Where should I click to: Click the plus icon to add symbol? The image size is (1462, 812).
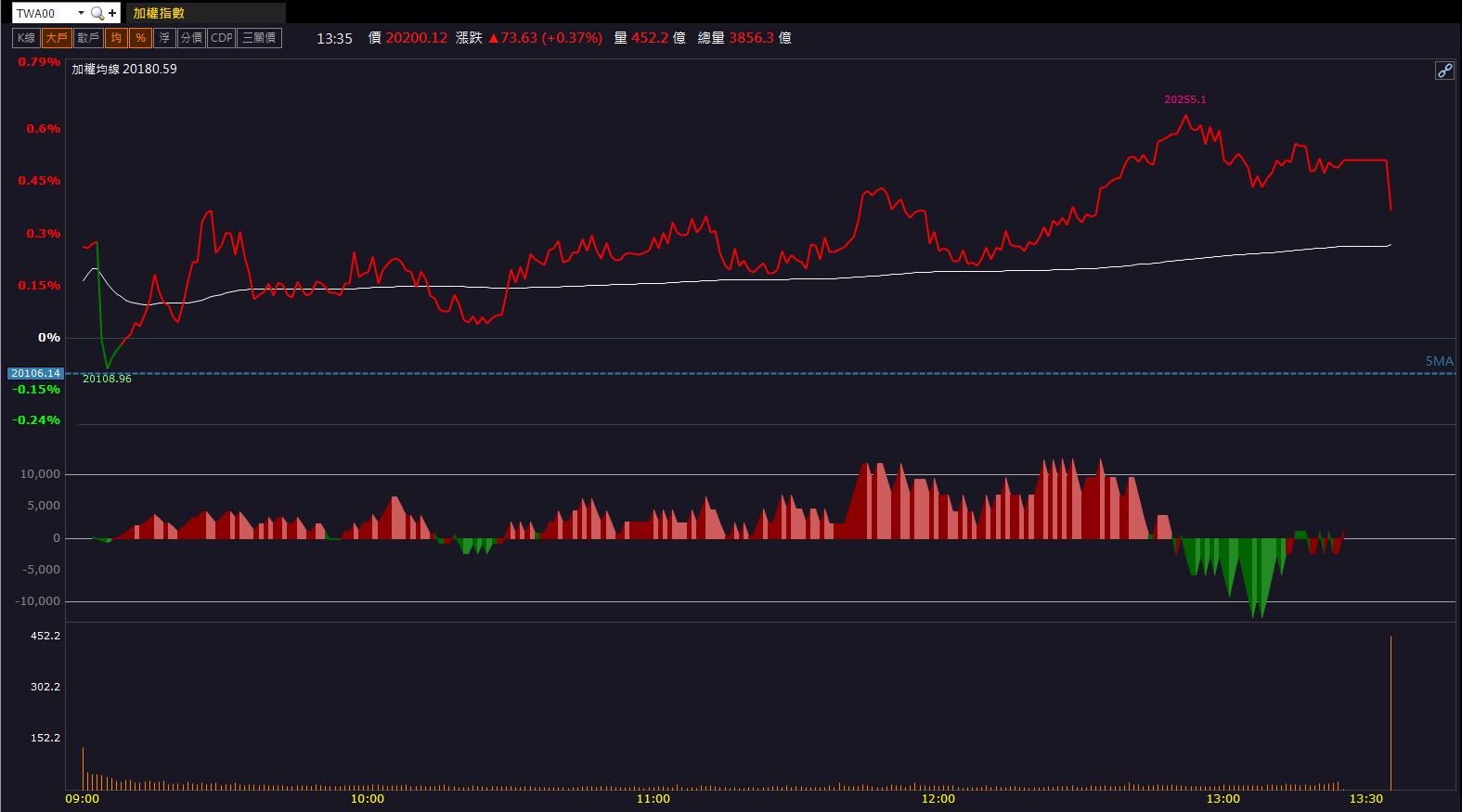(x=112, y=13)
